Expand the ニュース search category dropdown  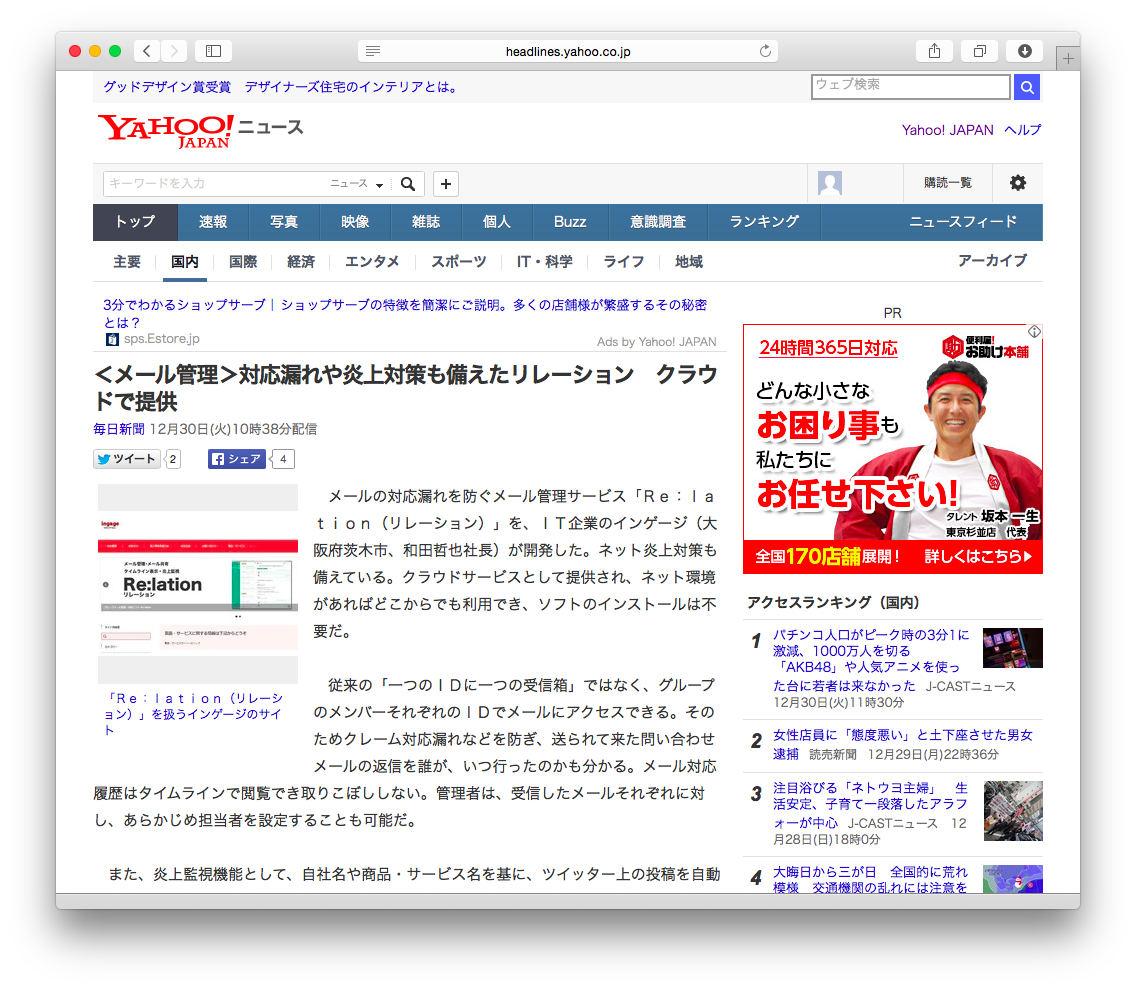pos(356,184)
